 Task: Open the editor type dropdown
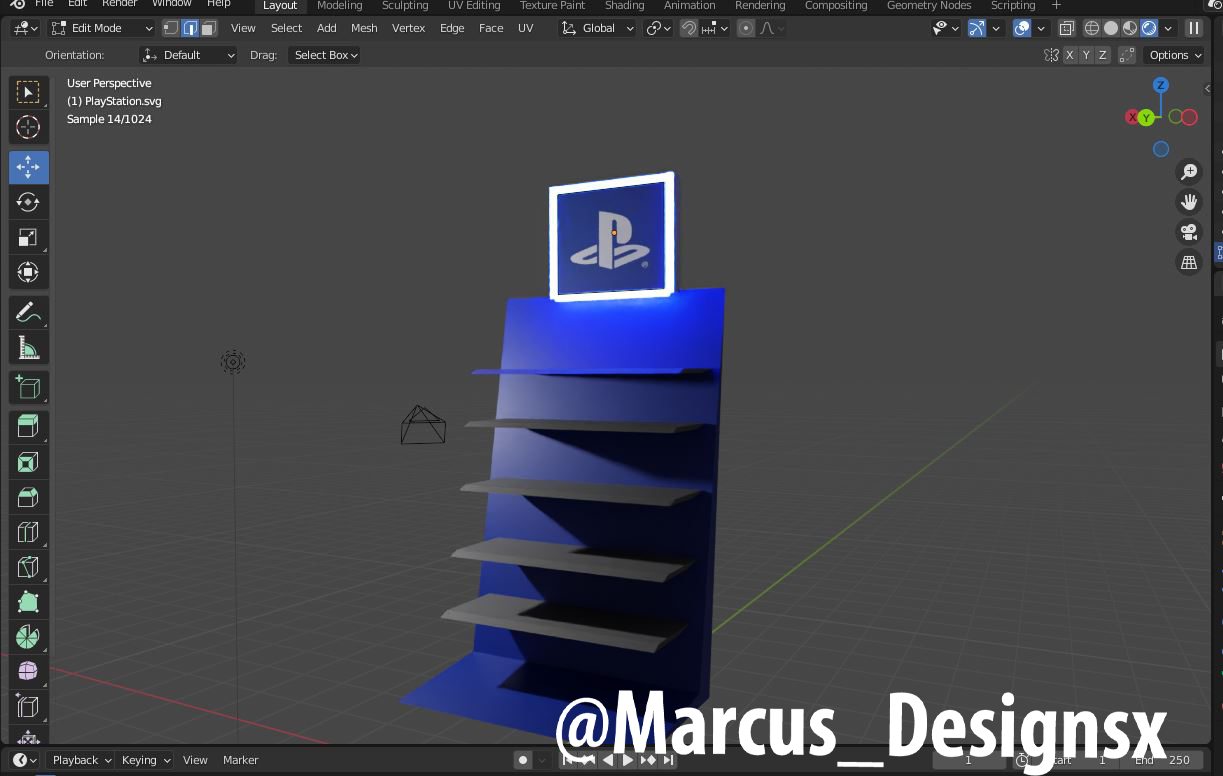tap(24, 28)
